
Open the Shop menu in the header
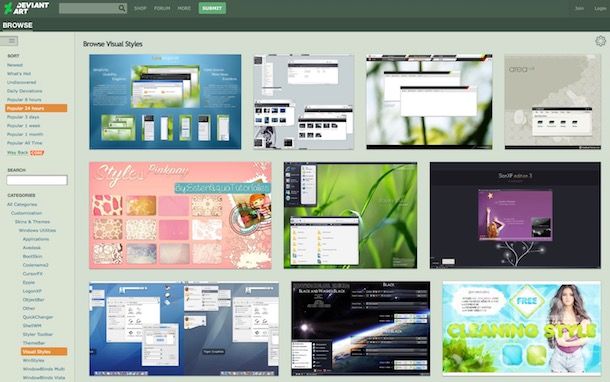(x=140, y=8)
